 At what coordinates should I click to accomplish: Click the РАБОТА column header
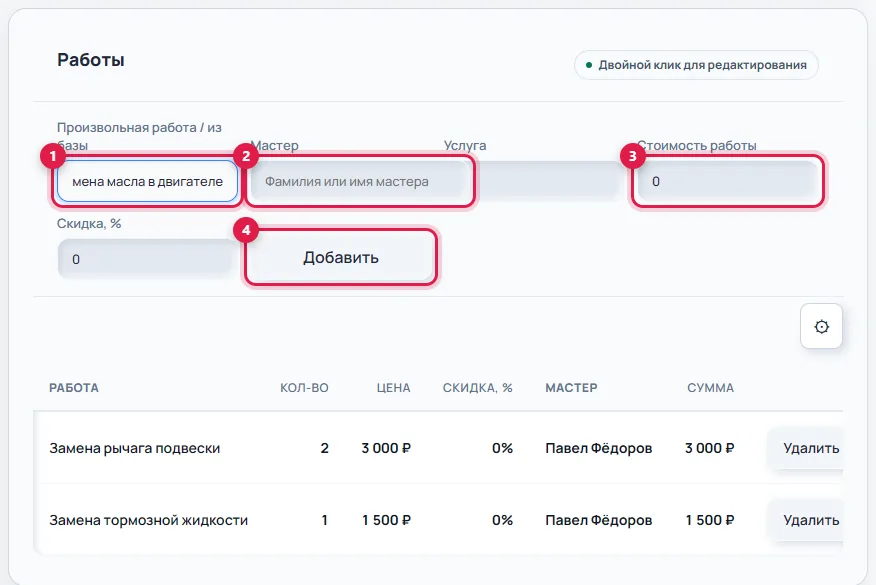[x=74, y=388]
